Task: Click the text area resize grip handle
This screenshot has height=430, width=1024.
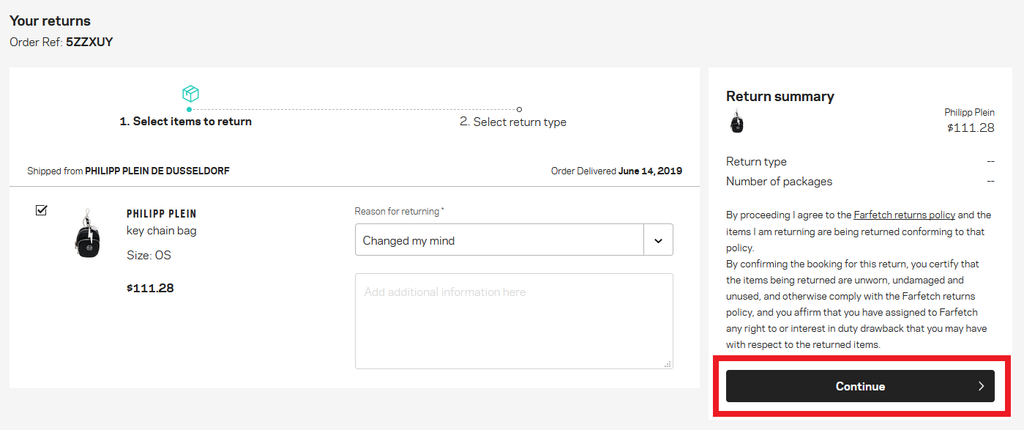Action: point(667,364)
